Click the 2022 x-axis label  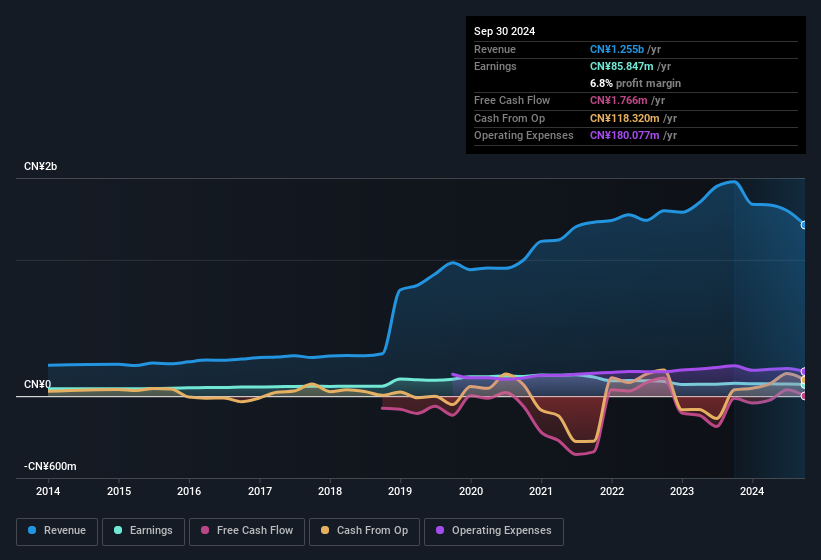[612, 491]
